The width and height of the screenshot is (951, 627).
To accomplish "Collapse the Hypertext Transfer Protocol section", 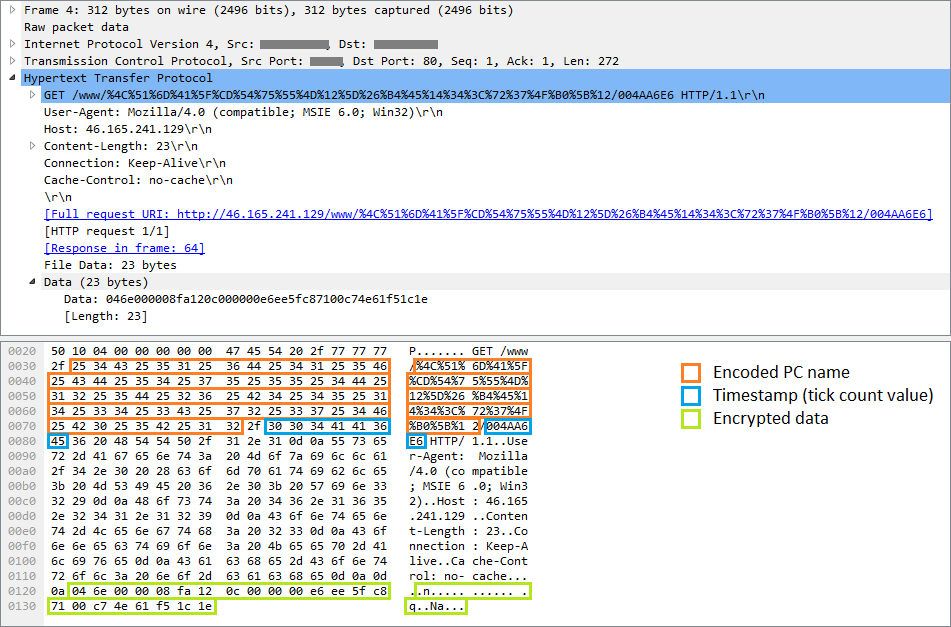I will (12, 78).
